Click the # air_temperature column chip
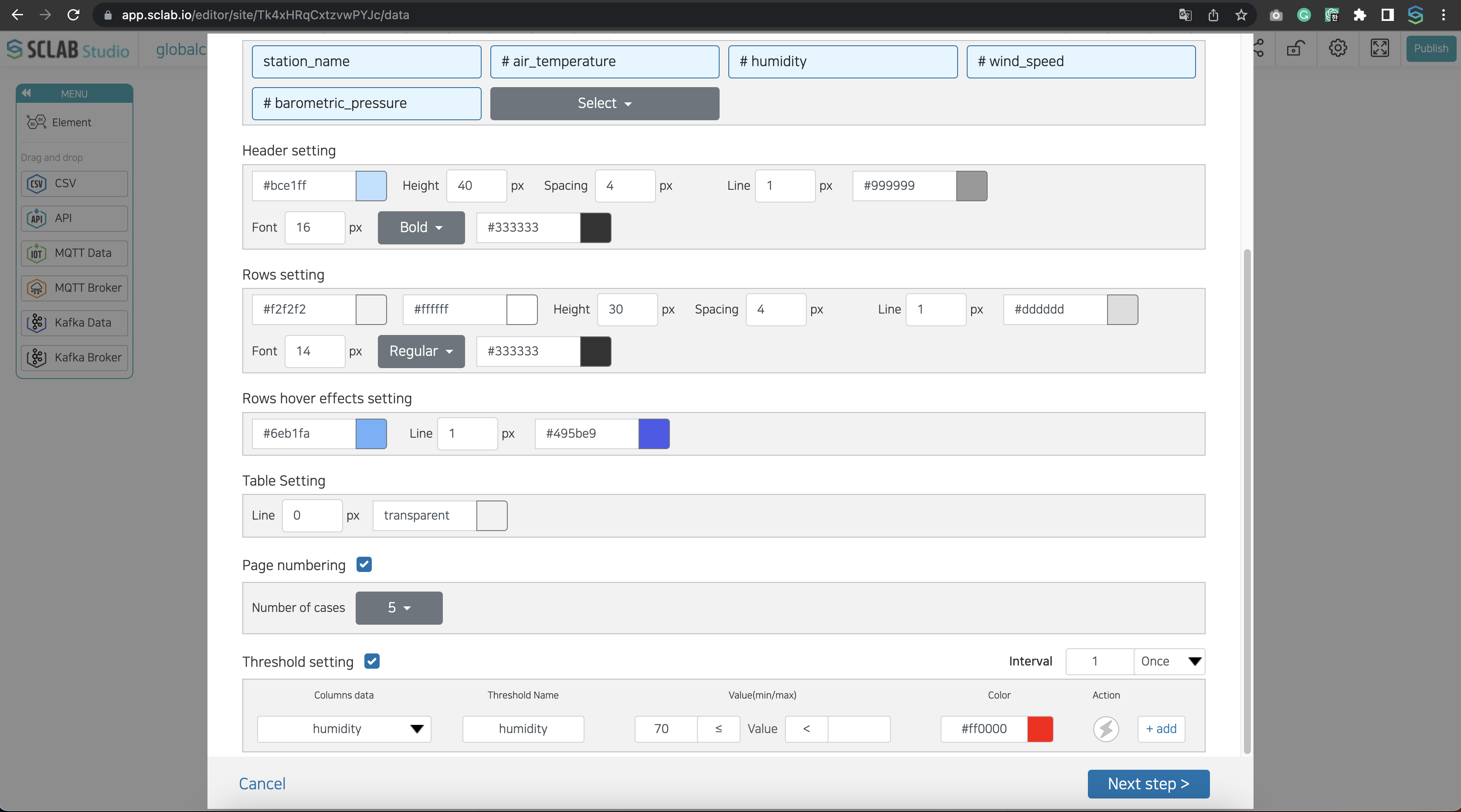The width and height of the screenshot is (1461, 812). click(x=605, y=61)
